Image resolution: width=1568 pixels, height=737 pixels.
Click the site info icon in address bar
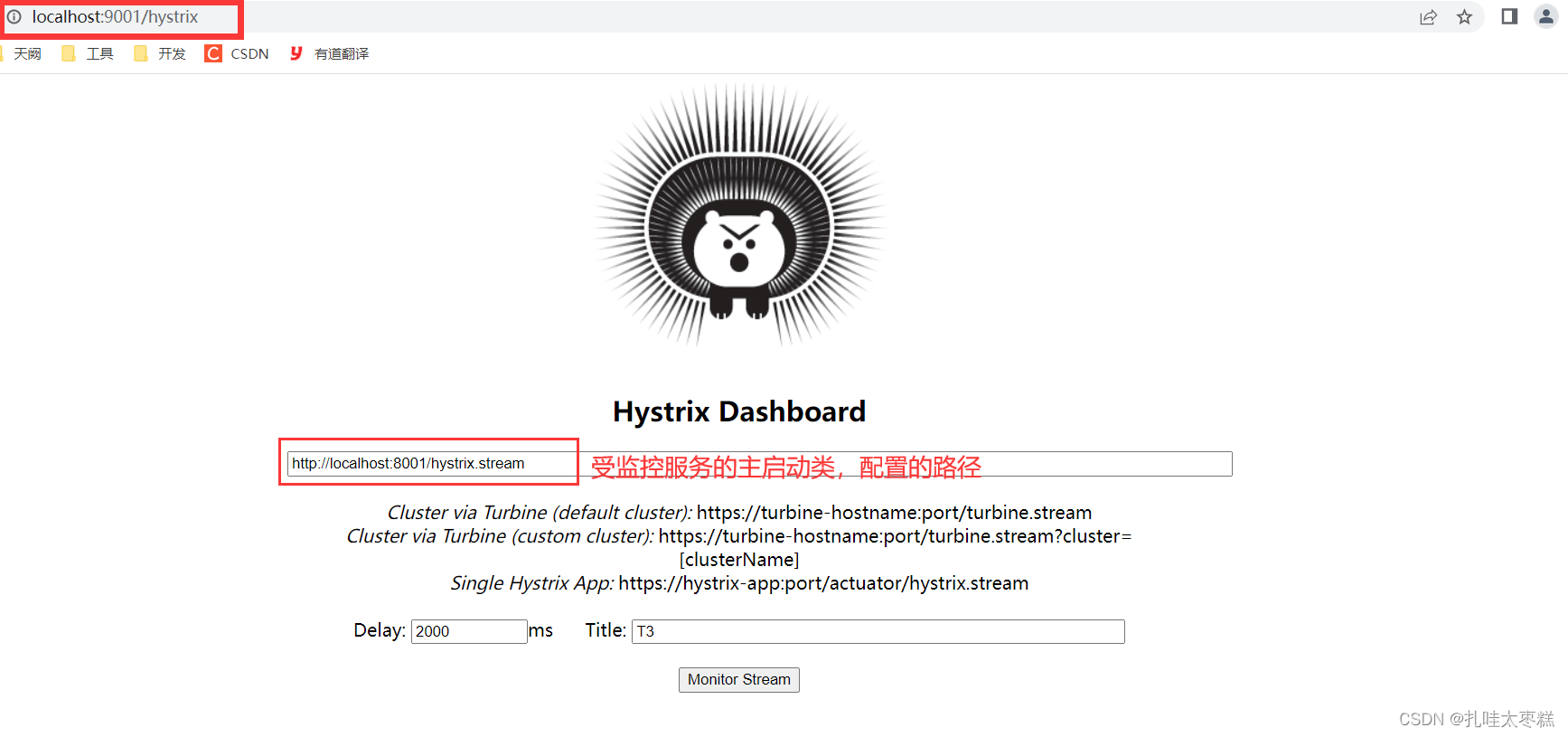[x=14, y=16]
